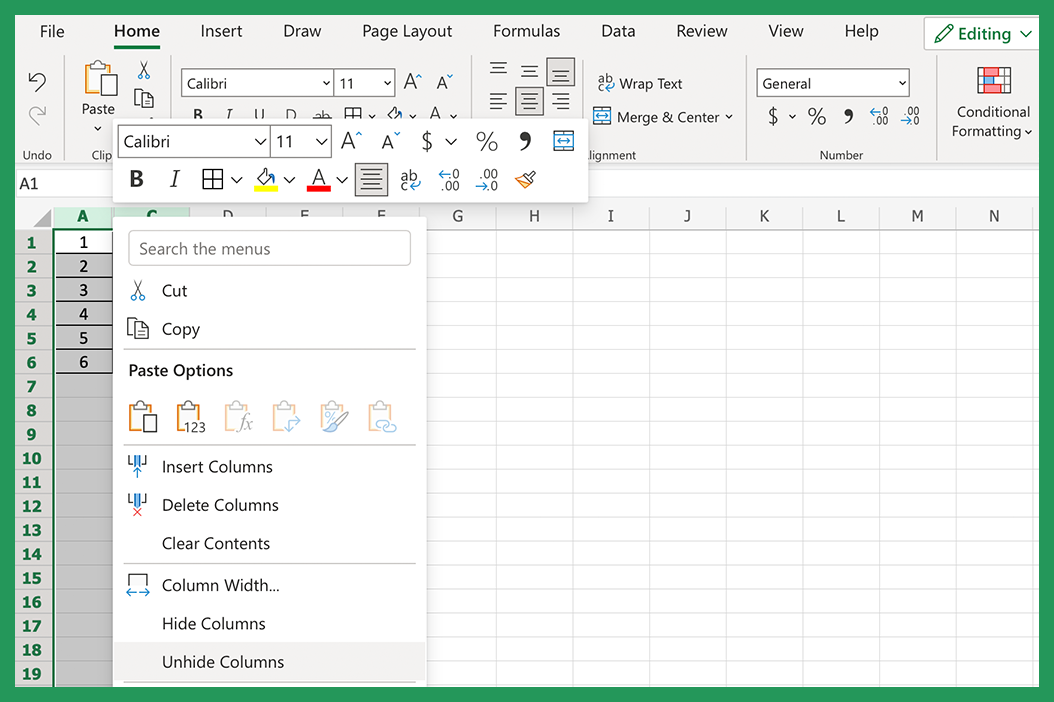Switch to the Formulas ribbon tab
Screen dimensions: 1054x702
coord(526,31)
